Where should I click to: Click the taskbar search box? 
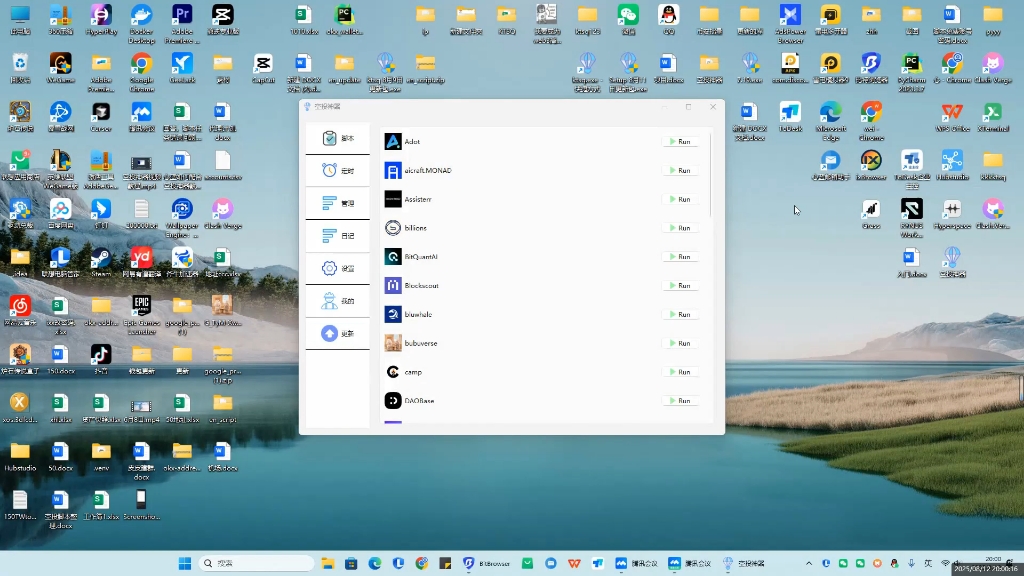[x=256, y=563]
